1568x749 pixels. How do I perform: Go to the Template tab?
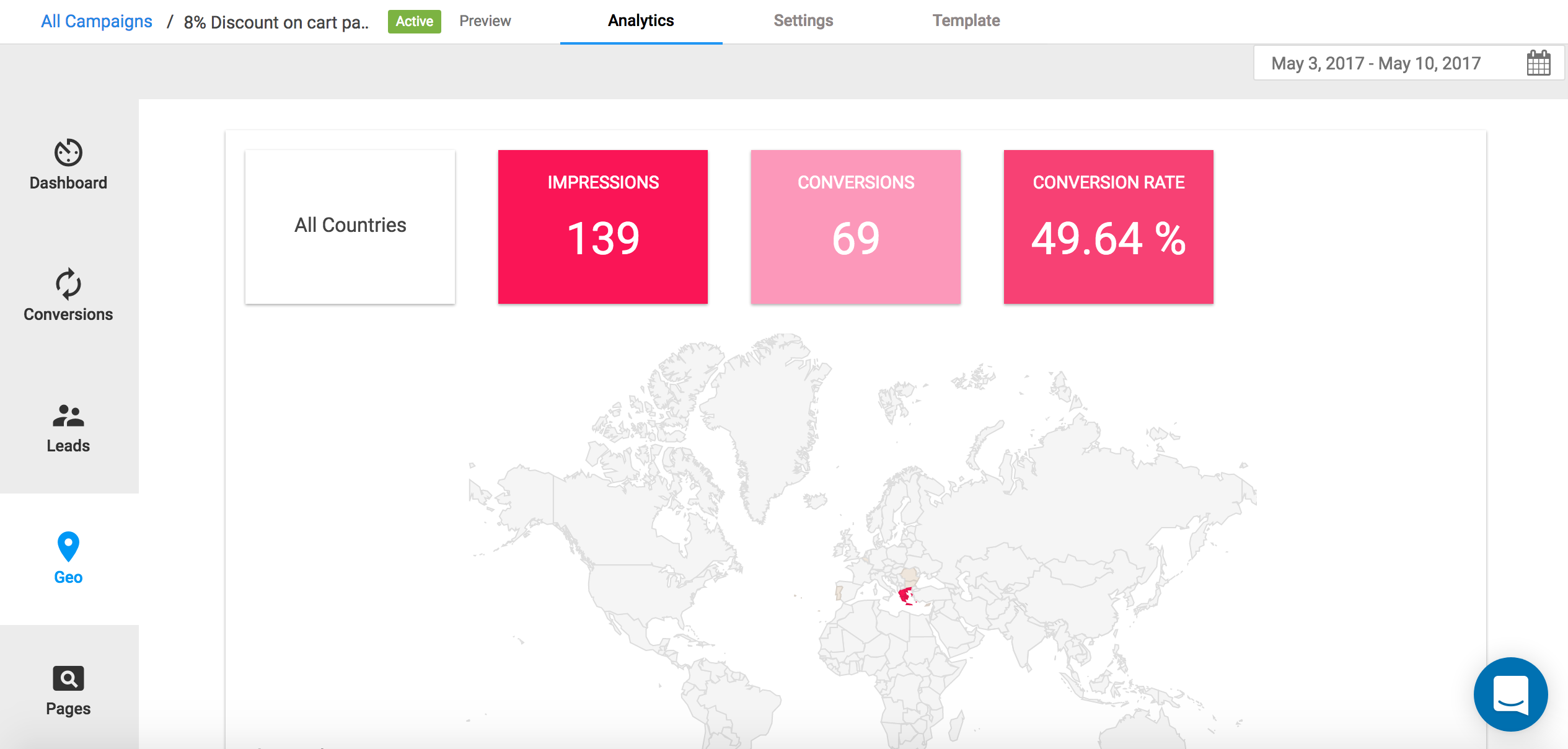[x=966, y=21]
